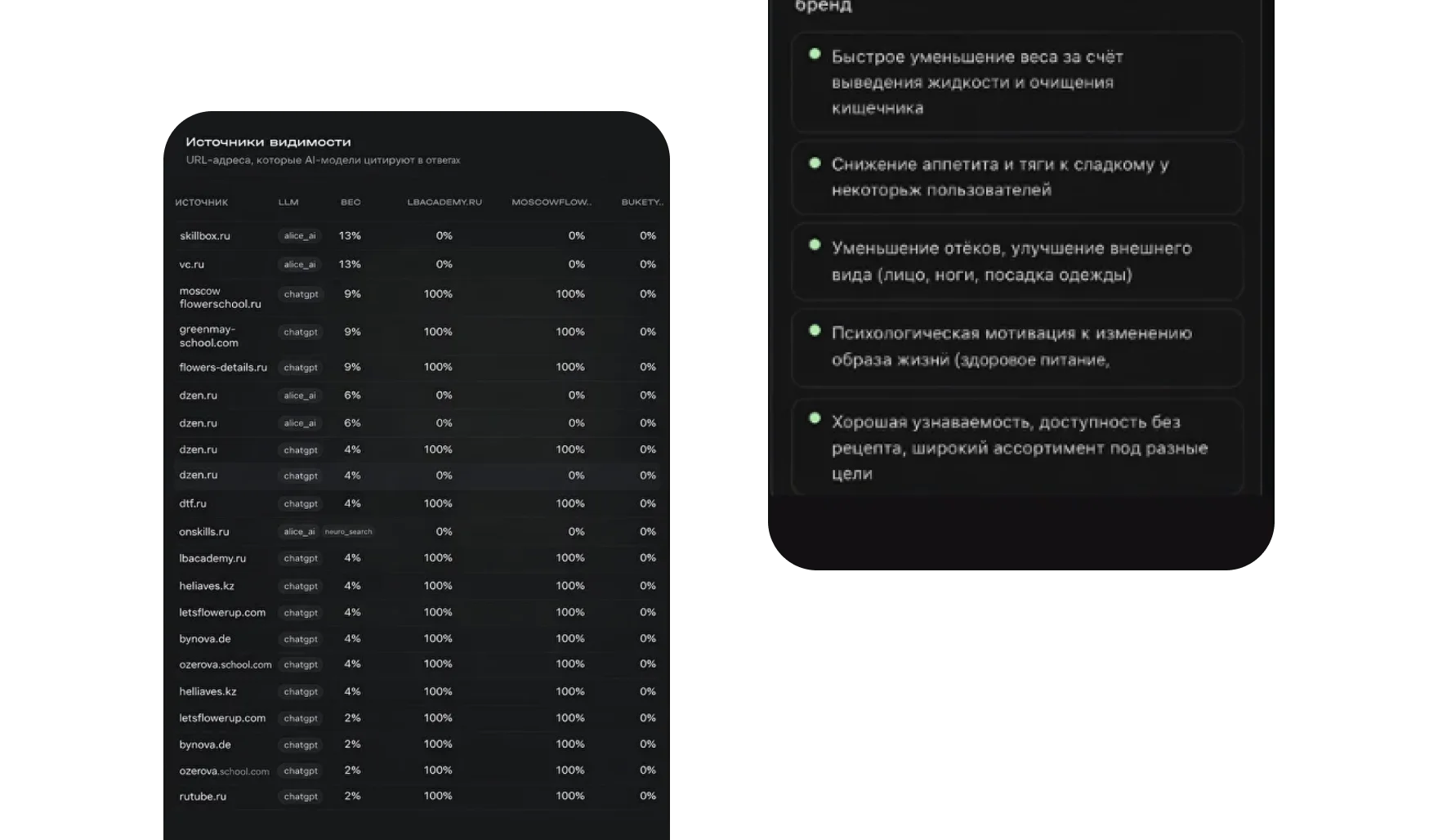This screenshot has width=1438, height=840.
Task: Click the Источники видимости heading
Action: pos(268,142)
